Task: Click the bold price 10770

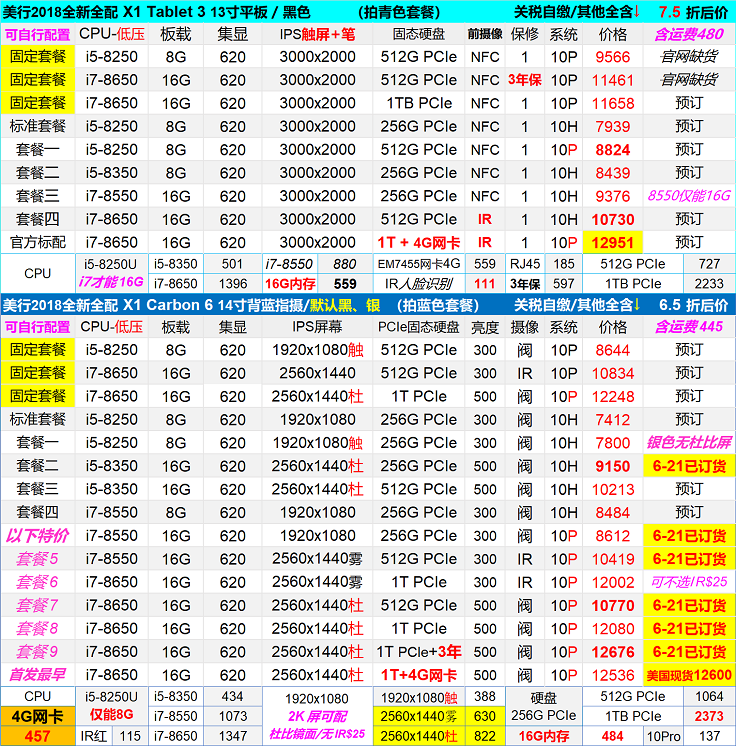Action: [612, 606]
